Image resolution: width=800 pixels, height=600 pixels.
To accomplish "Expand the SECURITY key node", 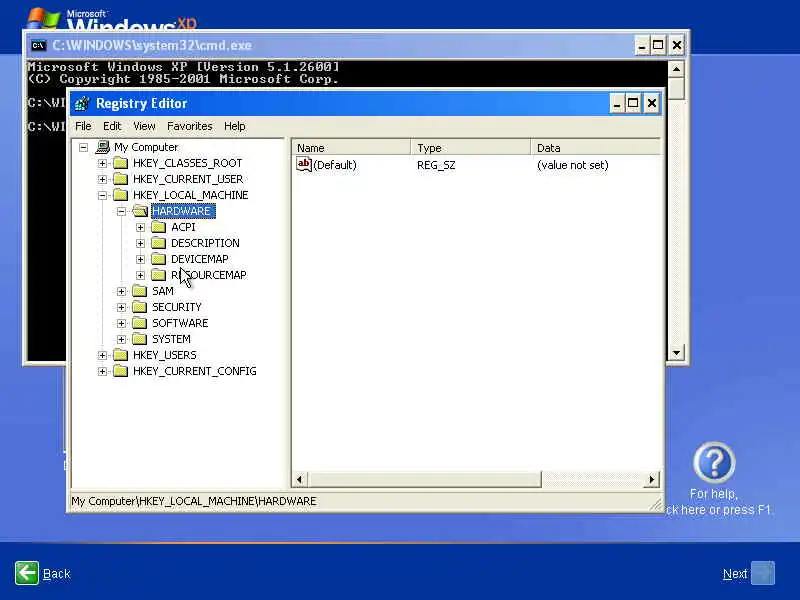I will coord(121,307).
